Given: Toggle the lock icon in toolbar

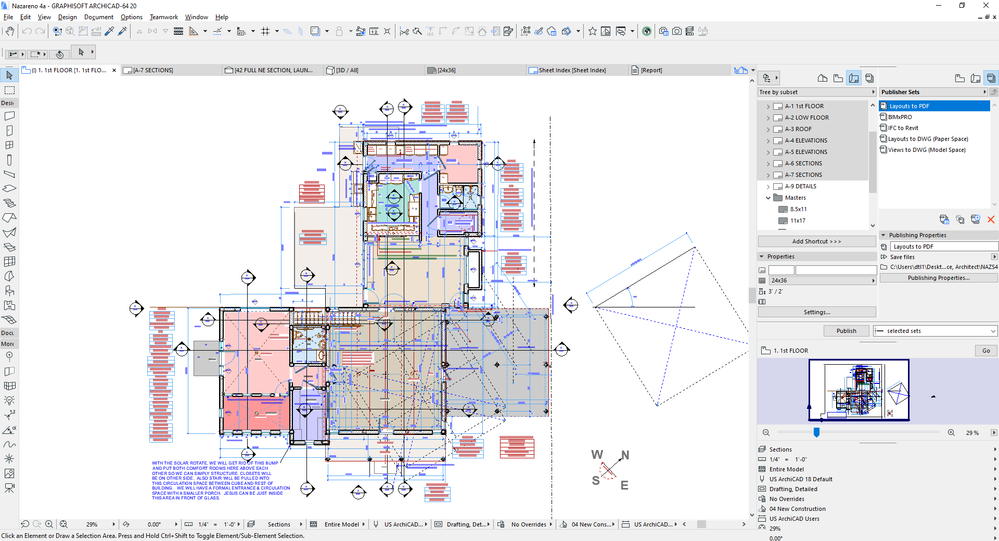Looking at the screenshot, I should tap(339, 31).
